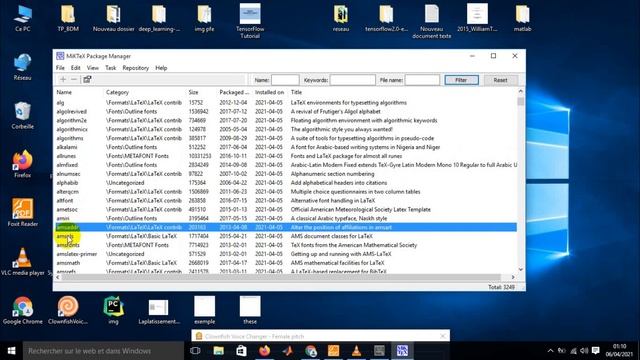Open the View menu
Image resolution: width=640 pixels, height=360 pixels.
click(x=93, y=68)
